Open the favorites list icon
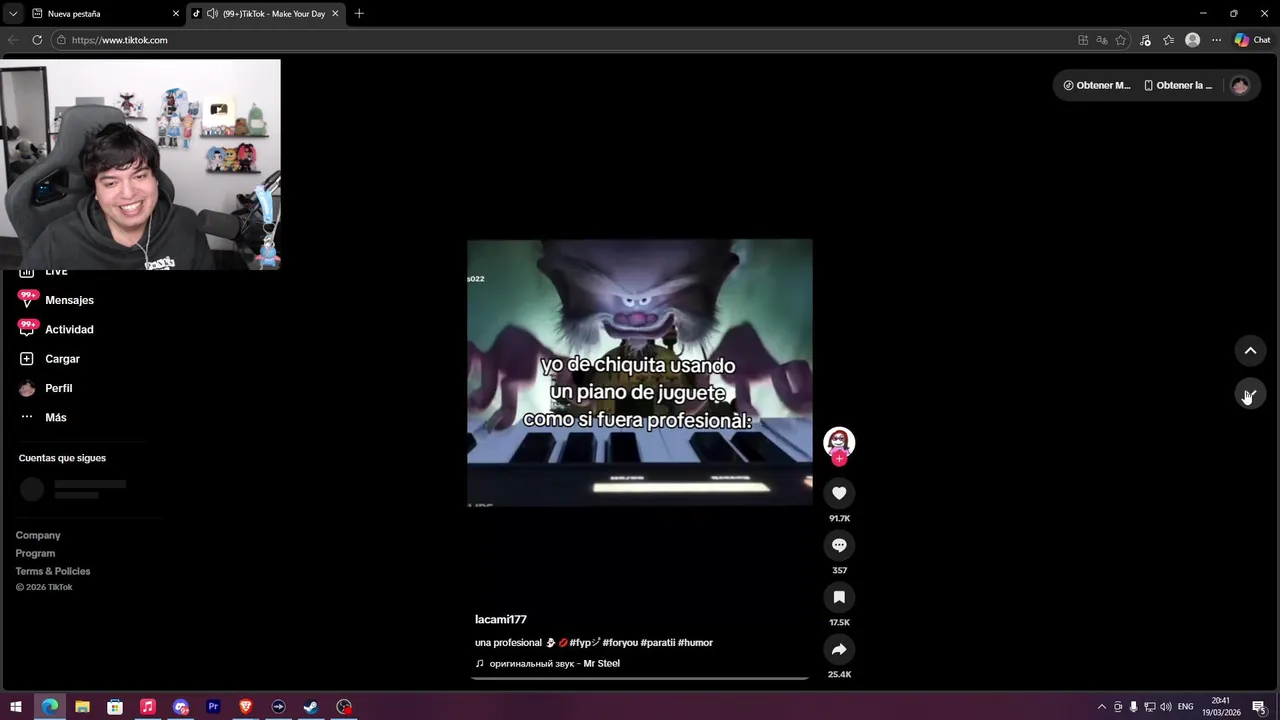This screenshot has width=1280, height=720. point(1169,40)
